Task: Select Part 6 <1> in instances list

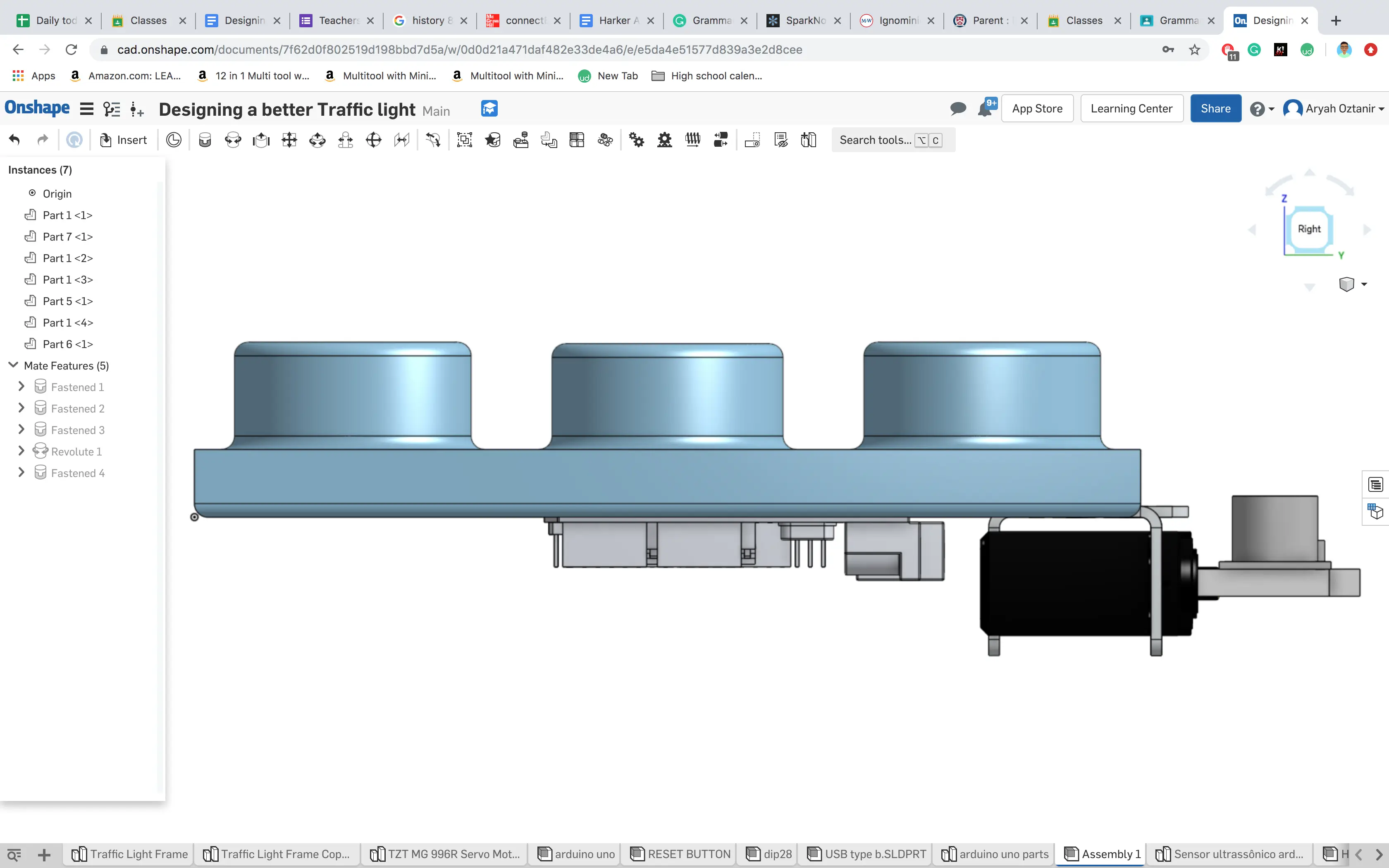Action: click(x=67, y=344)
